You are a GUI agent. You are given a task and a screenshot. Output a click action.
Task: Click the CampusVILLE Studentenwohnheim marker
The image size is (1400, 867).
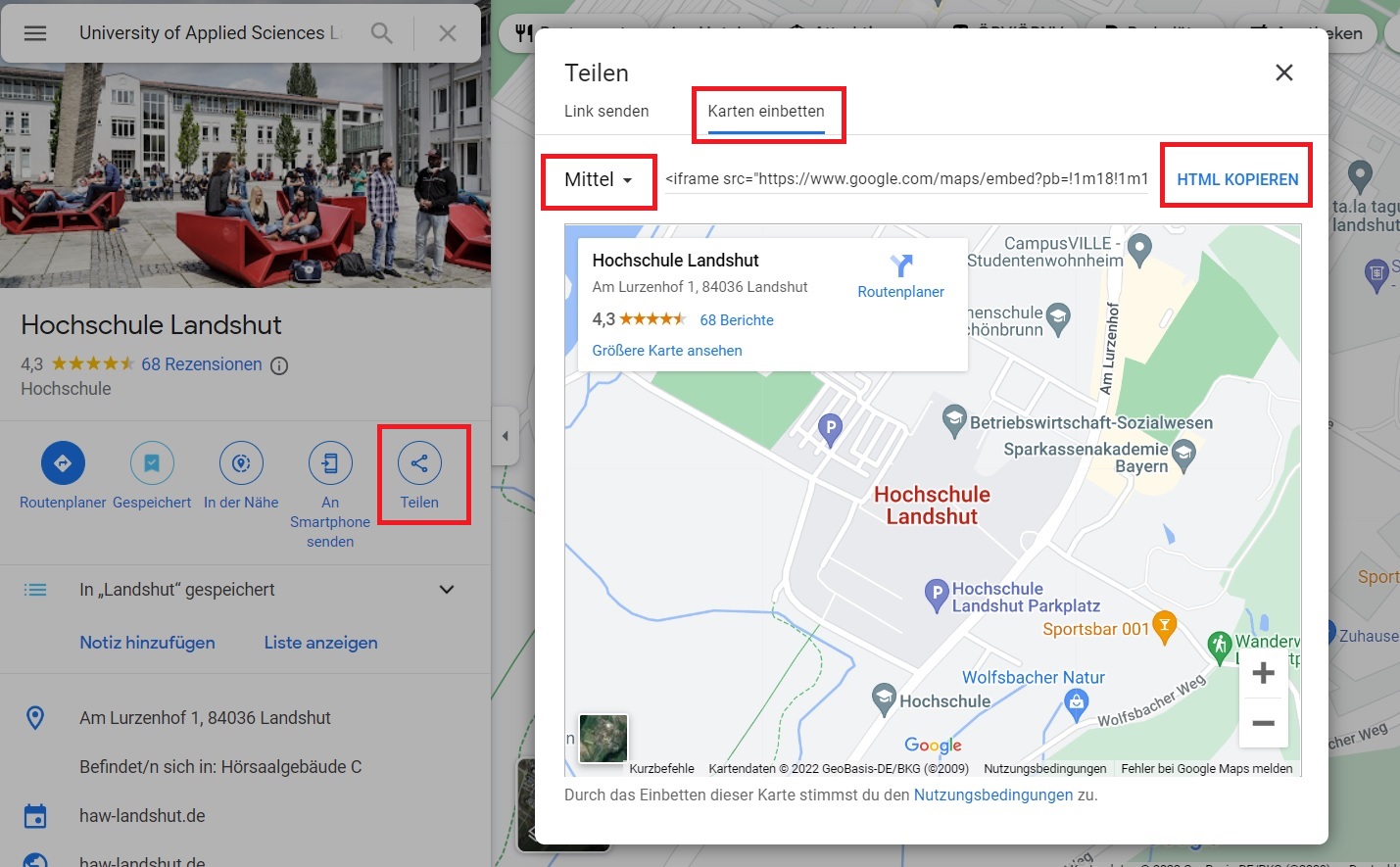1139,251
